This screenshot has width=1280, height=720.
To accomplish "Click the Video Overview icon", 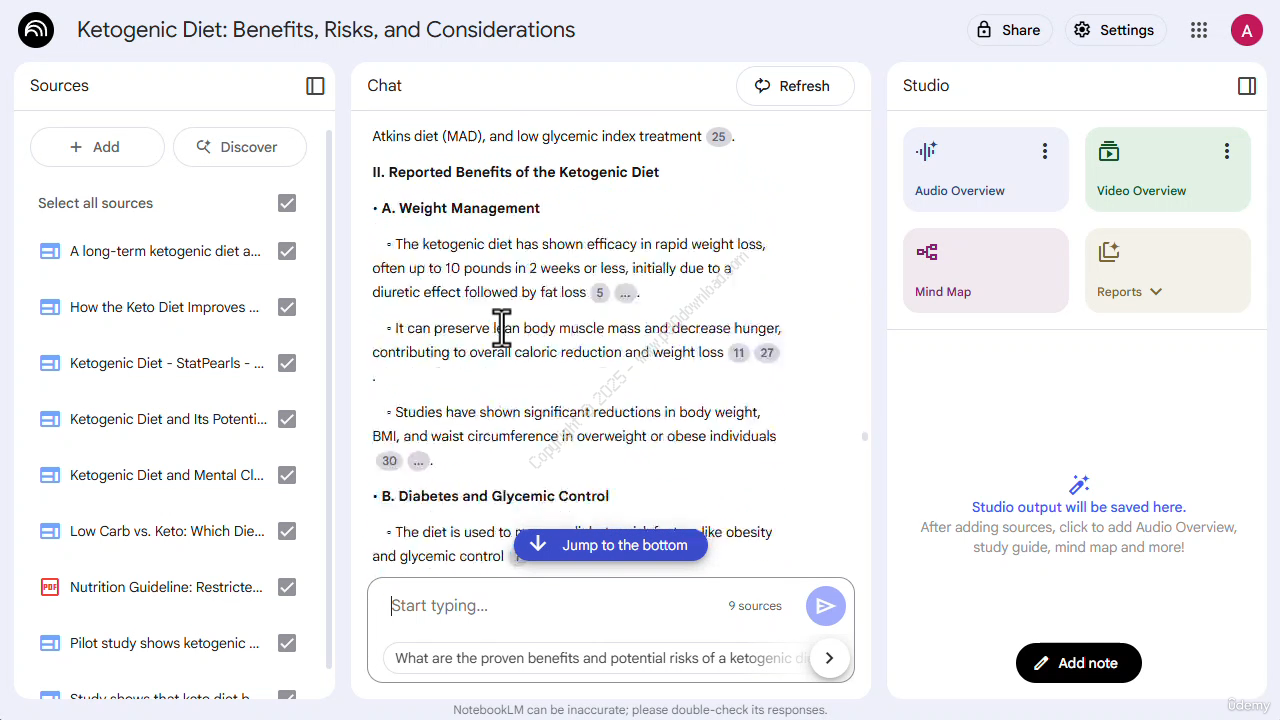I will pos(1108,151).
